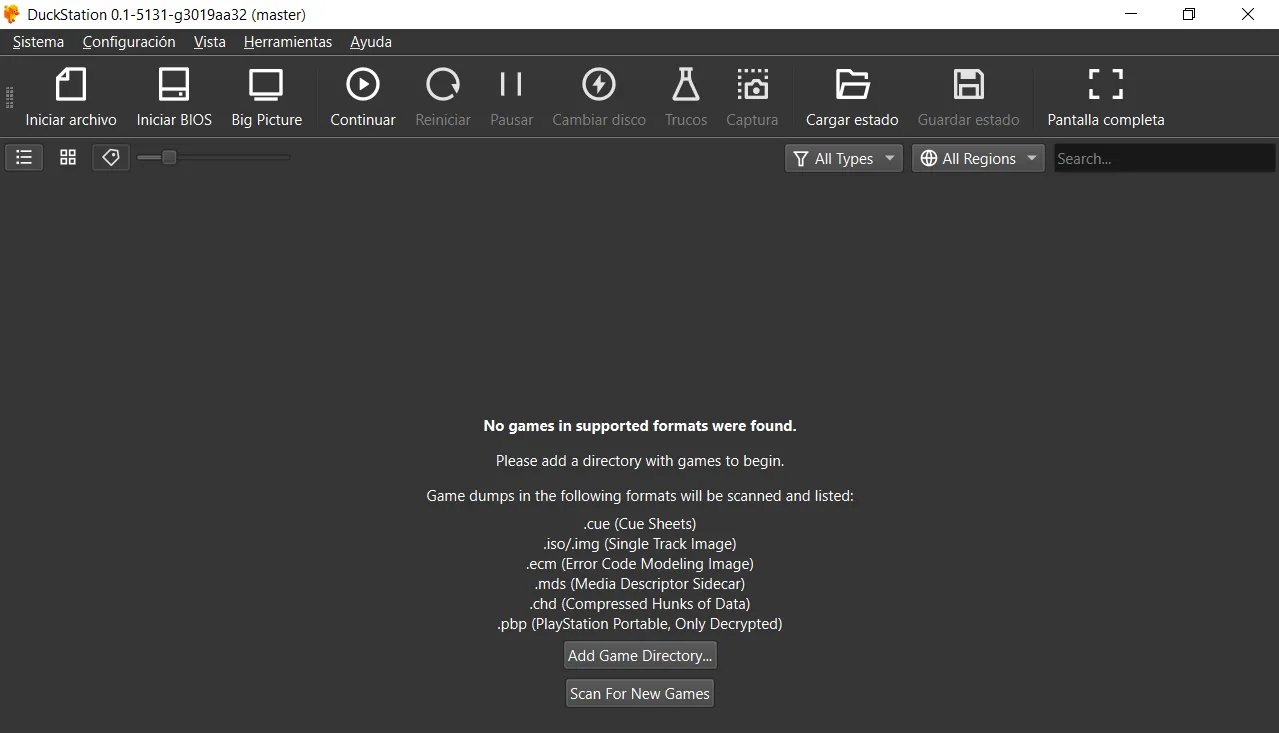Take a screenshot with Captura

pyautogui.click(x=752, y=85)
